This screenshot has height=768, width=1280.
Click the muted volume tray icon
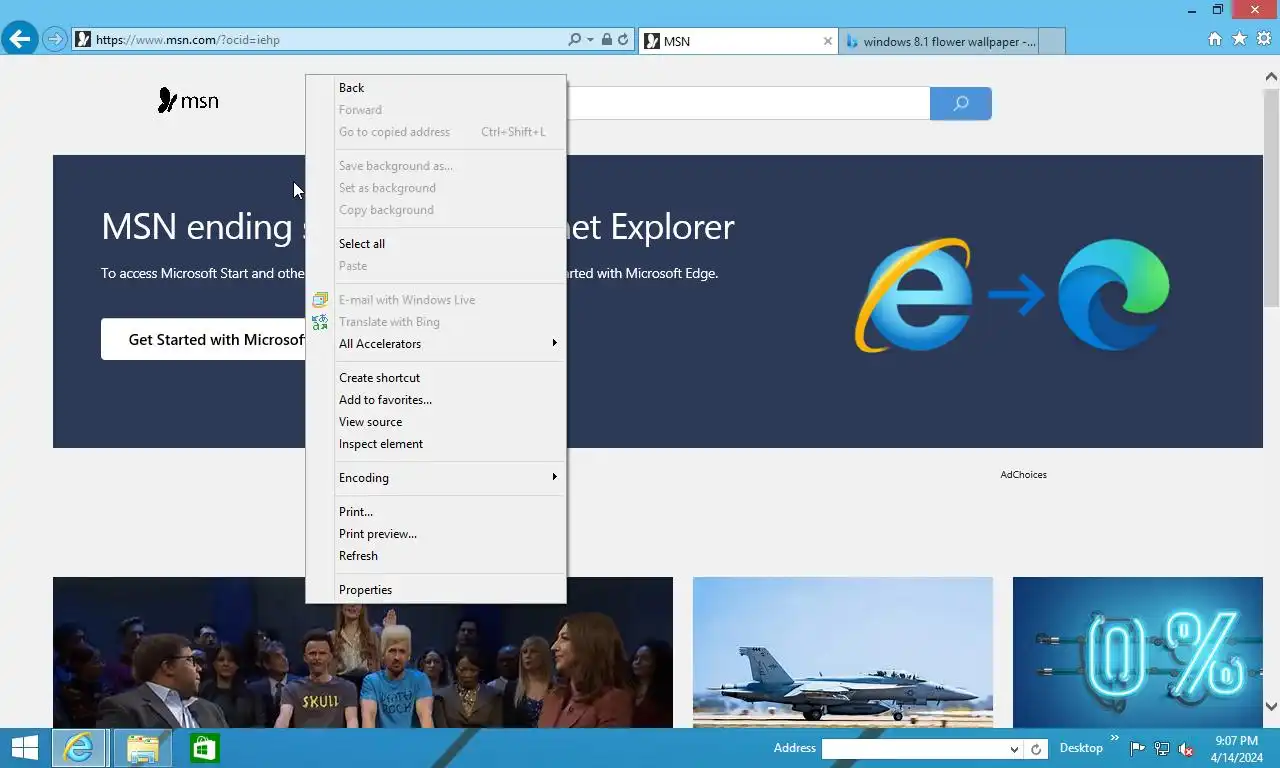point(1186,748)
